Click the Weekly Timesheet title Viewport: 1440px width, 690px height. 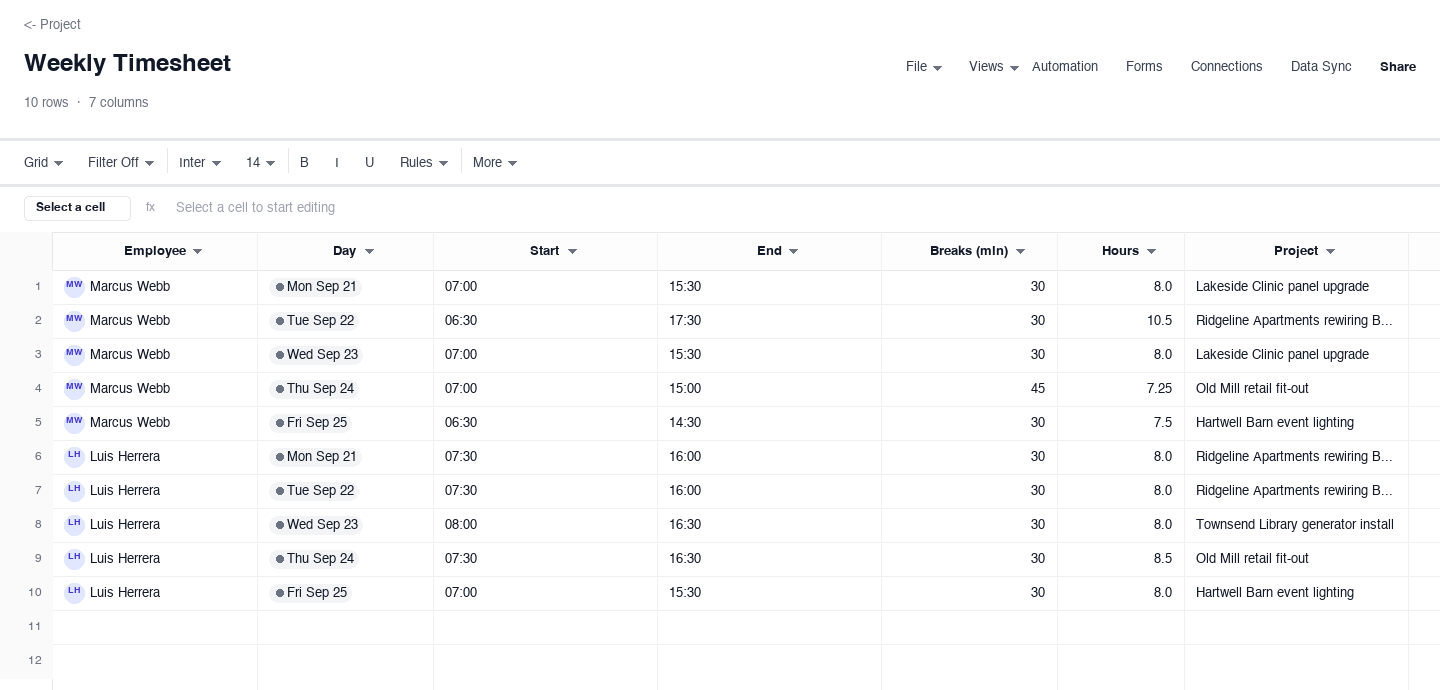tap(127, 63)
